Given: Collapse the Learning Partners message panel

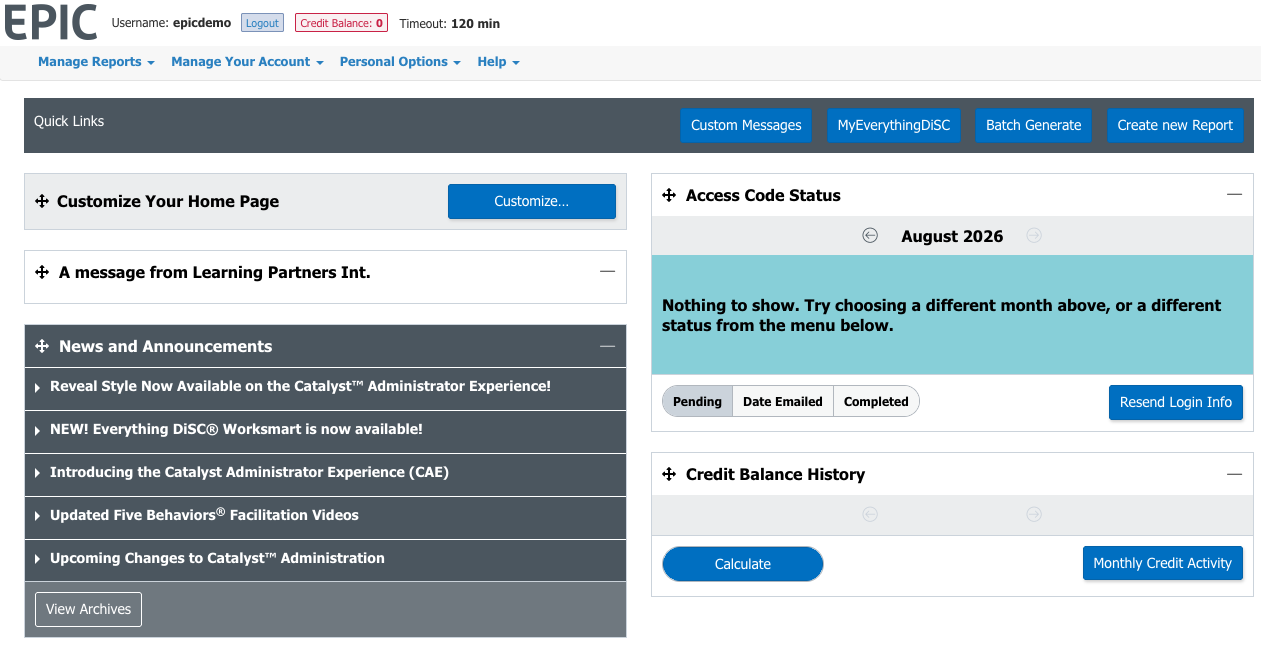Looking at the screenshot, I should pos(607,271).
